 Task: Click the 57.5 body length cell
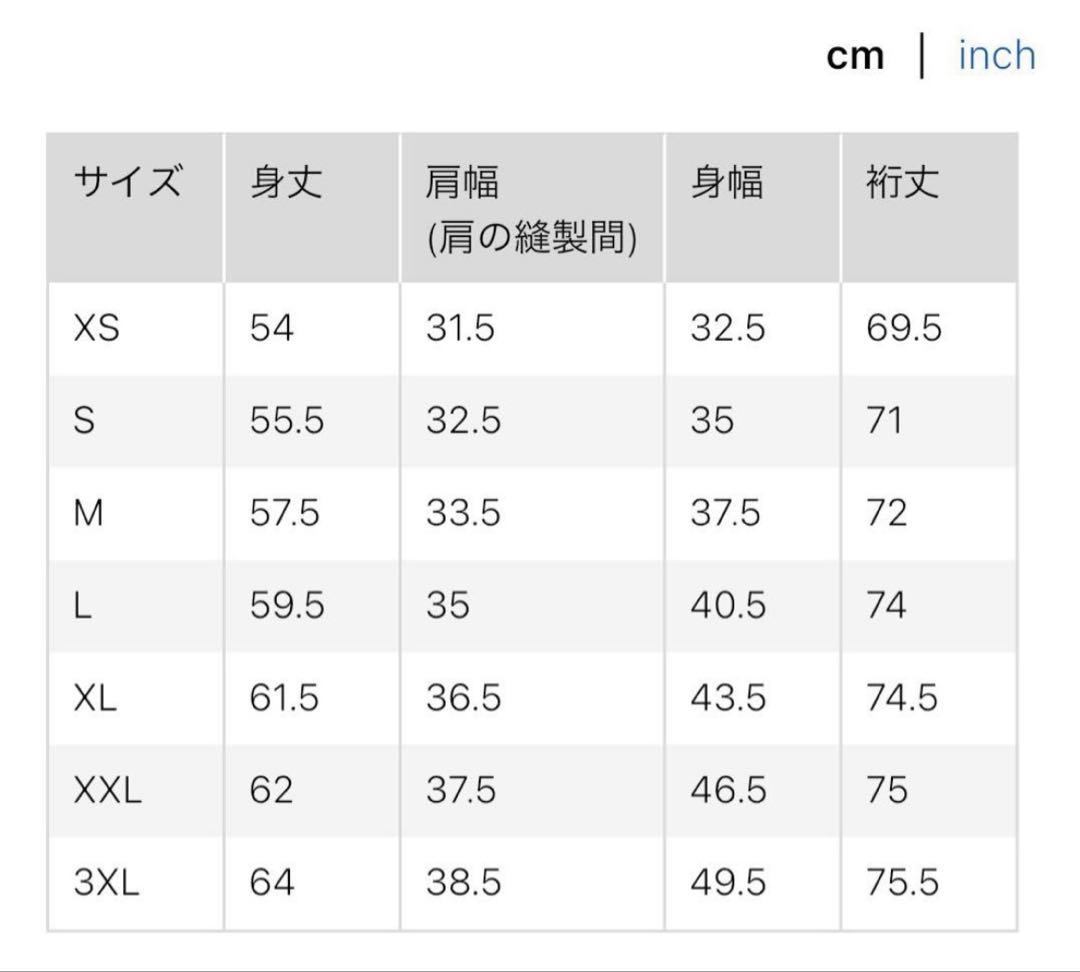[x=285, y=513]
